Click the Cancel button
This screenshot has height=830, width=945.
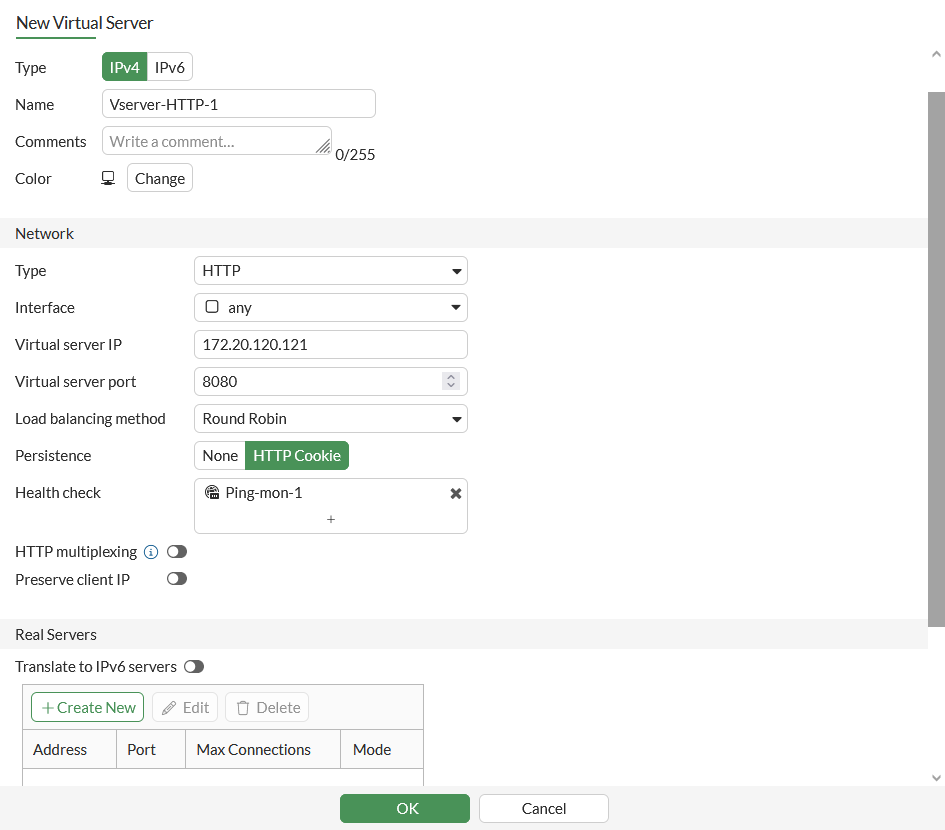point(544,809)
